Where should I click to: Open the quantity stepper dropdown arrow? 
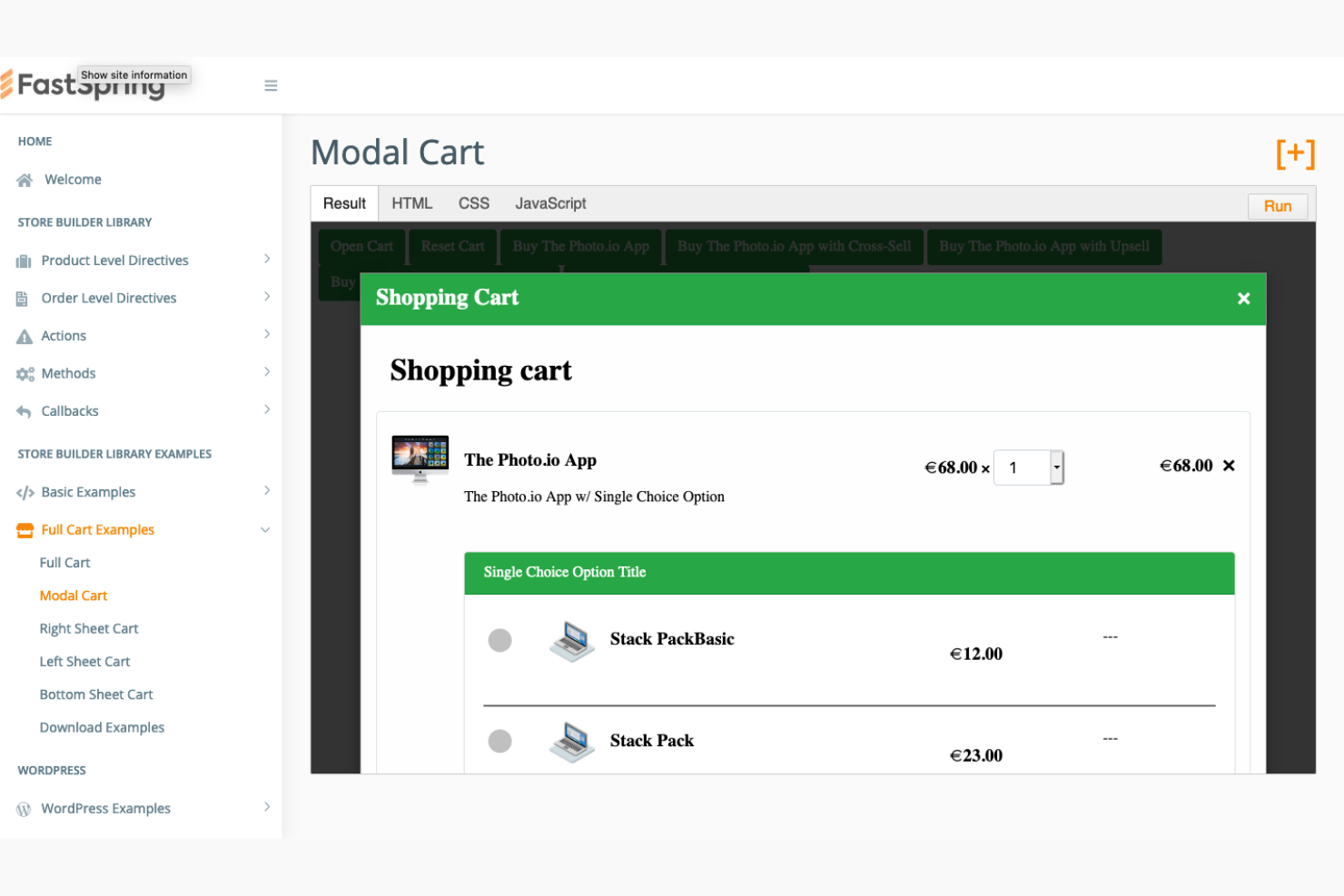[x=1057, y=468]
